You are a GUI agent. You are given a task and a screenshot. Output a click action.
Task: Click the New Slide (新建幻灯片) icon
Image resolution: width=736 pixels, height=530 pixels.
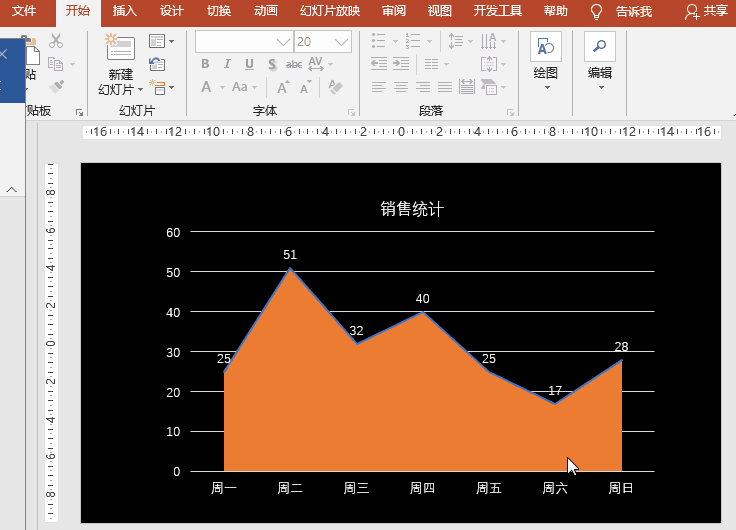[120, 47]
